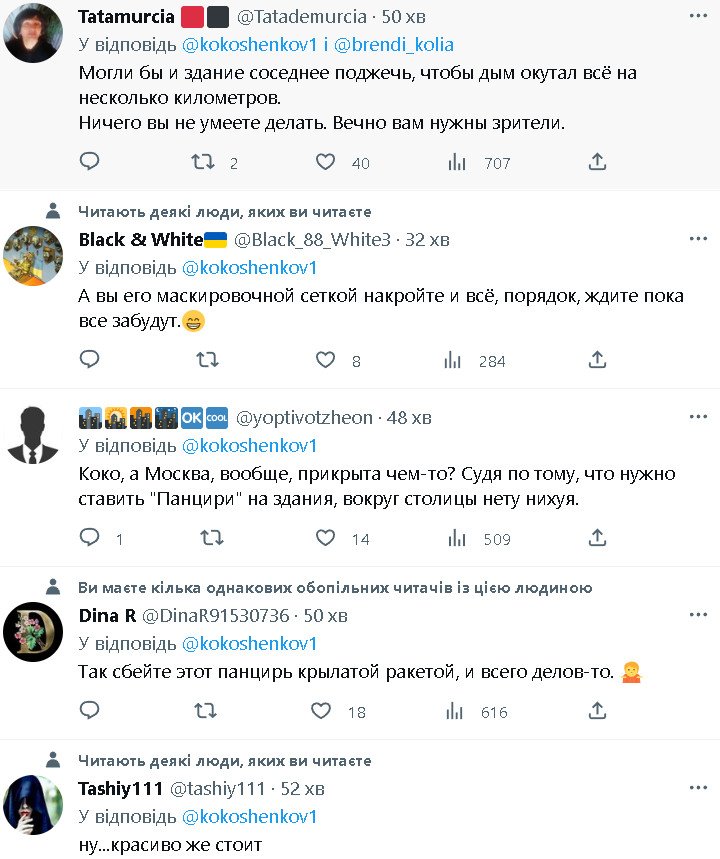The height and width of the screenshot is (859, 720).
Task: Reply to the yoptivotzheon tweet
Action: pos(89,538)
